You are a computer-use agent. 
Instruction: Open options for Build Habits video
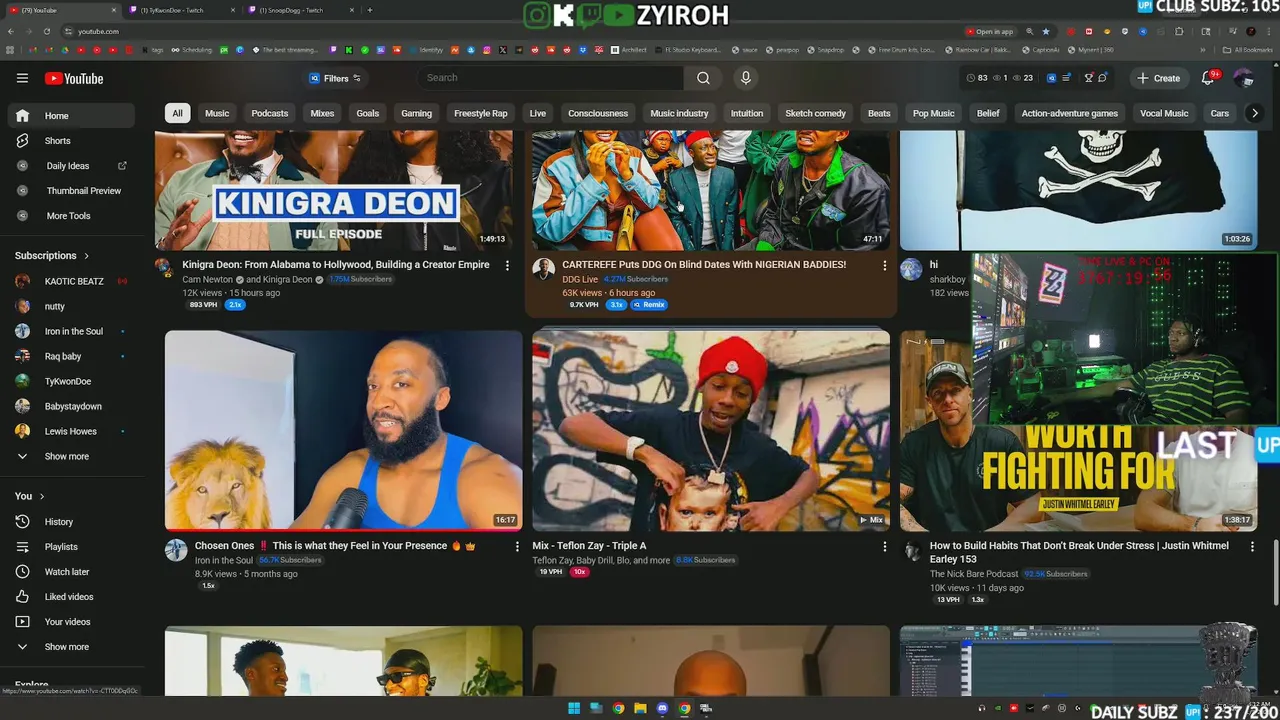point(1252,546)
